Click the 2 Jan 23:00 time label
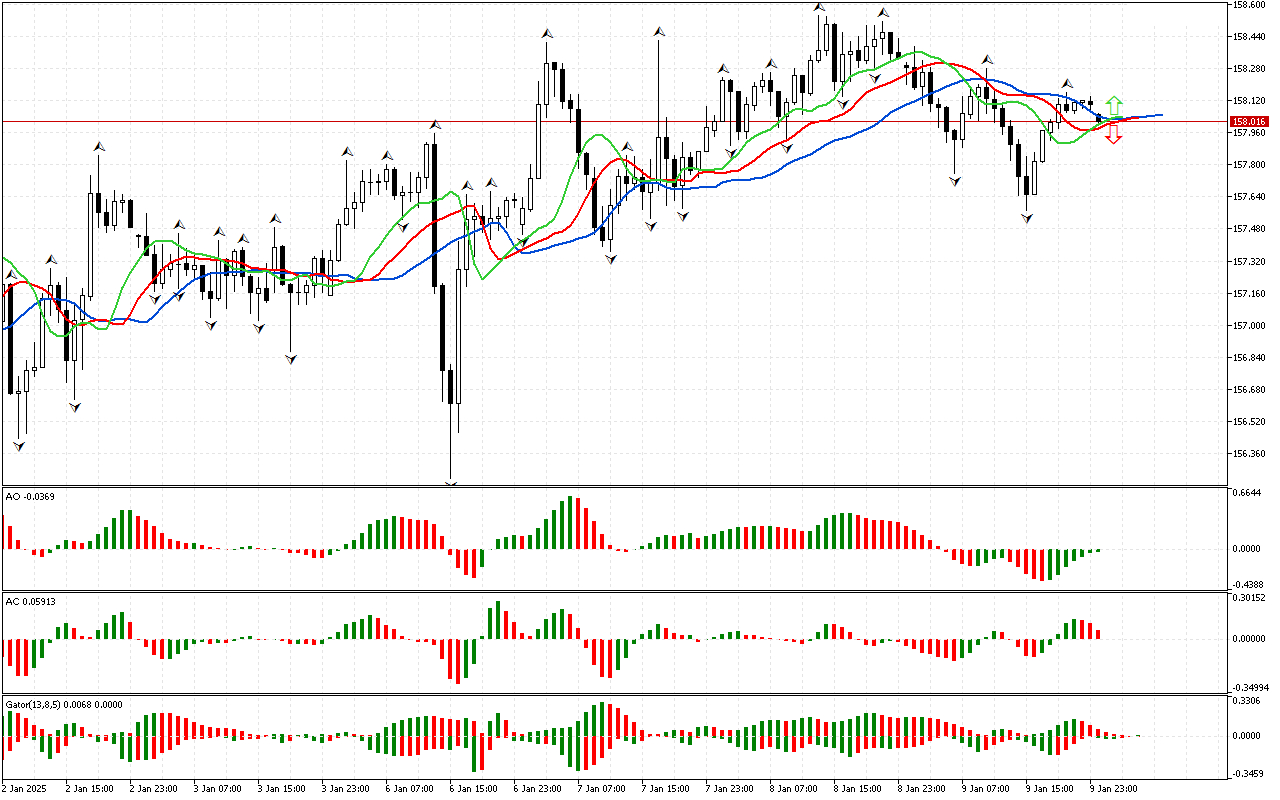Image resolution: width=1280 pixels, height=800 pixels. (152, 788)
